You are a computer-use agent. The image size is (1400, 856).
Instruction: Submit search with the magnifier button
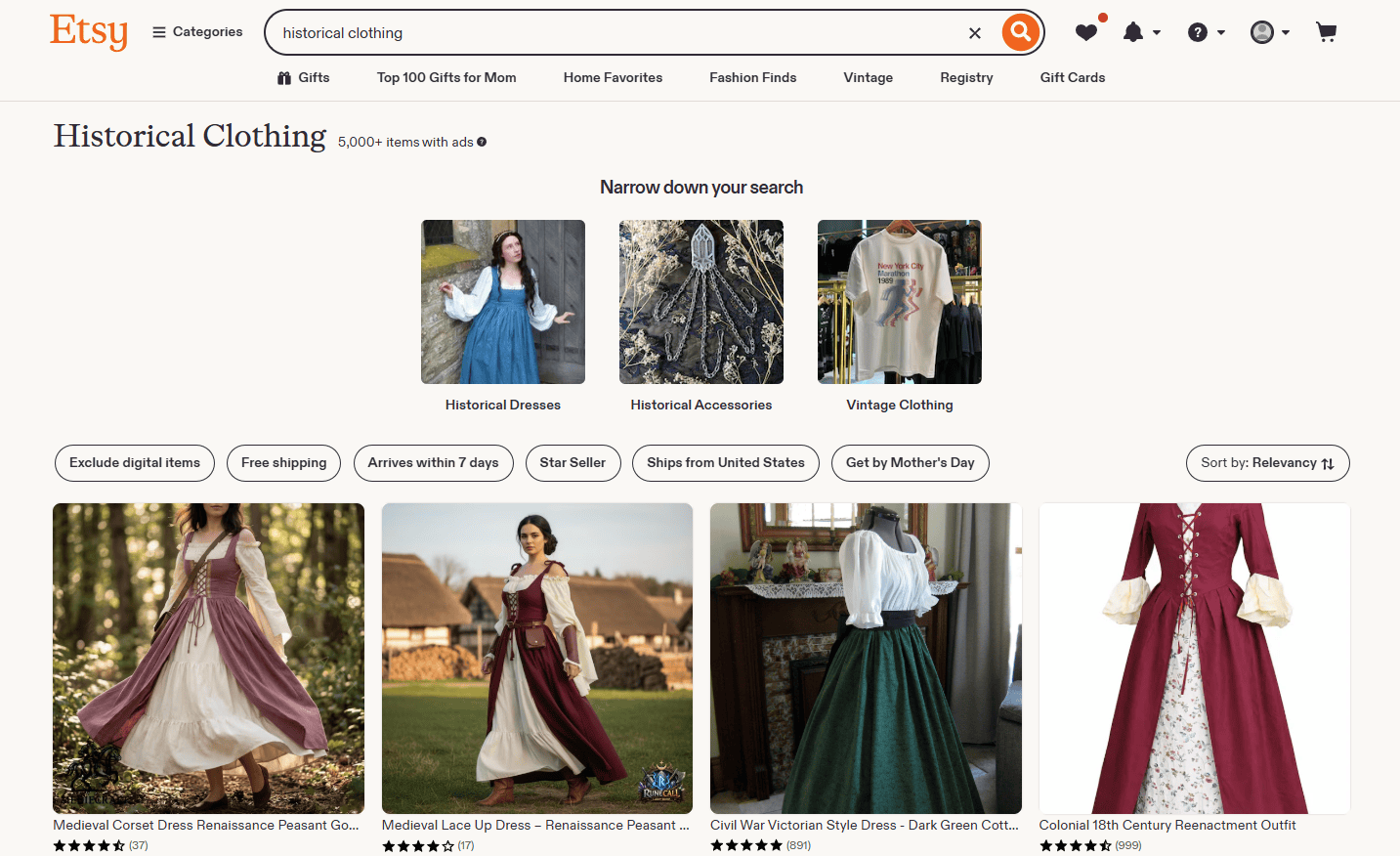point(1020,31)
